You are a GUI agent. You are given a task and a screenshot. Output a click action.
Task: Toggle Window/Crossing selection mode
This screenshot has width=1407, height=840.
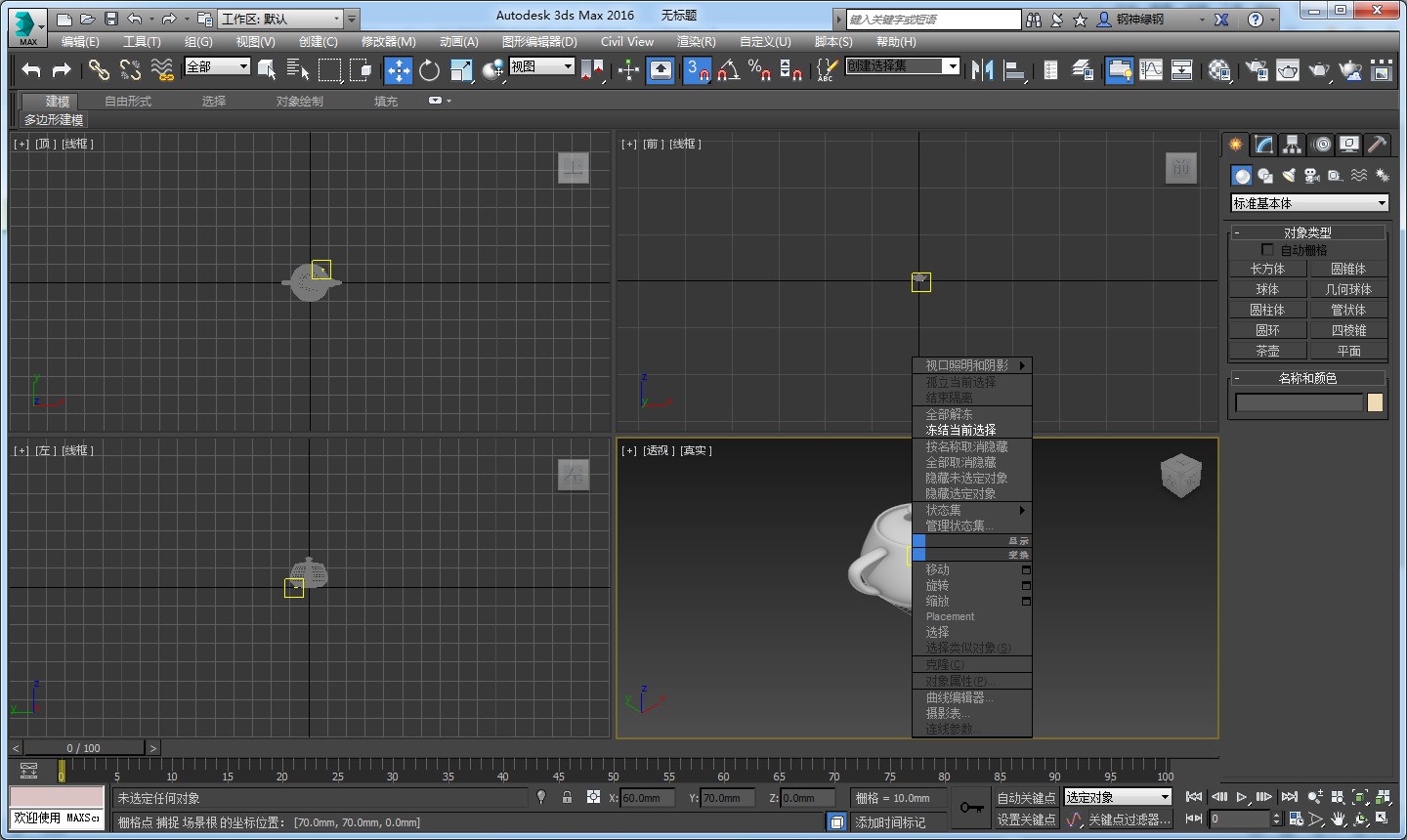pyautogui.click(x=362, y=69)
